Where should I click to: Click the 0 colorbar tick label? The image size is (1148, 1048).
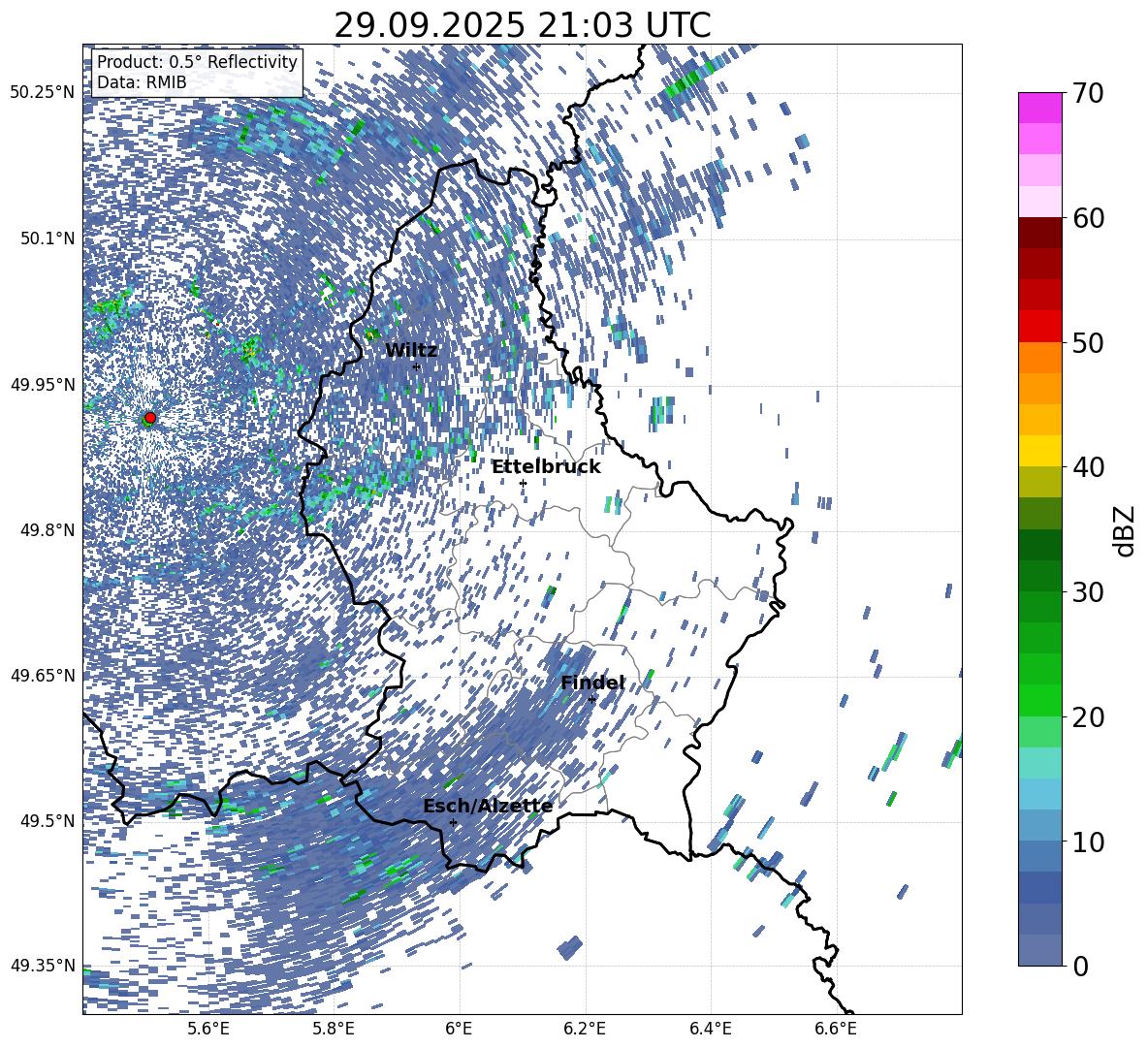click(1081, 966)
